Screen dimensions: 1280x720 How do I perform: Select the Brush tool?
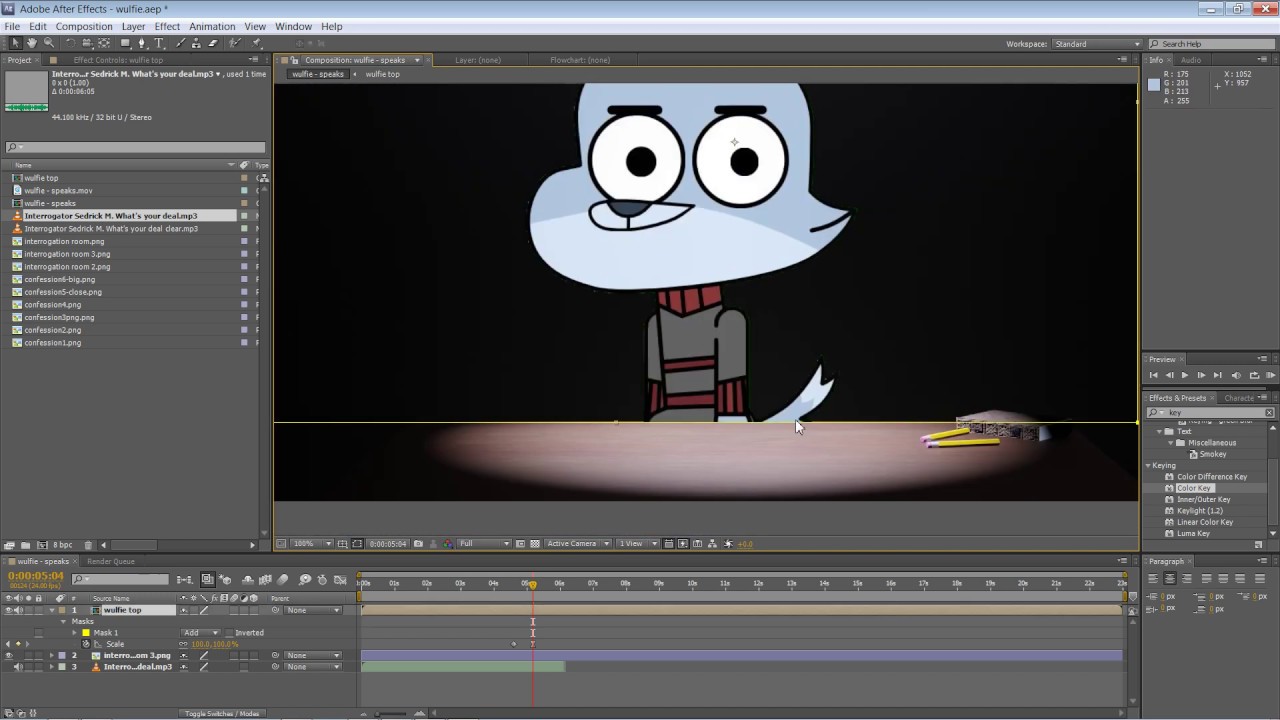180,43
